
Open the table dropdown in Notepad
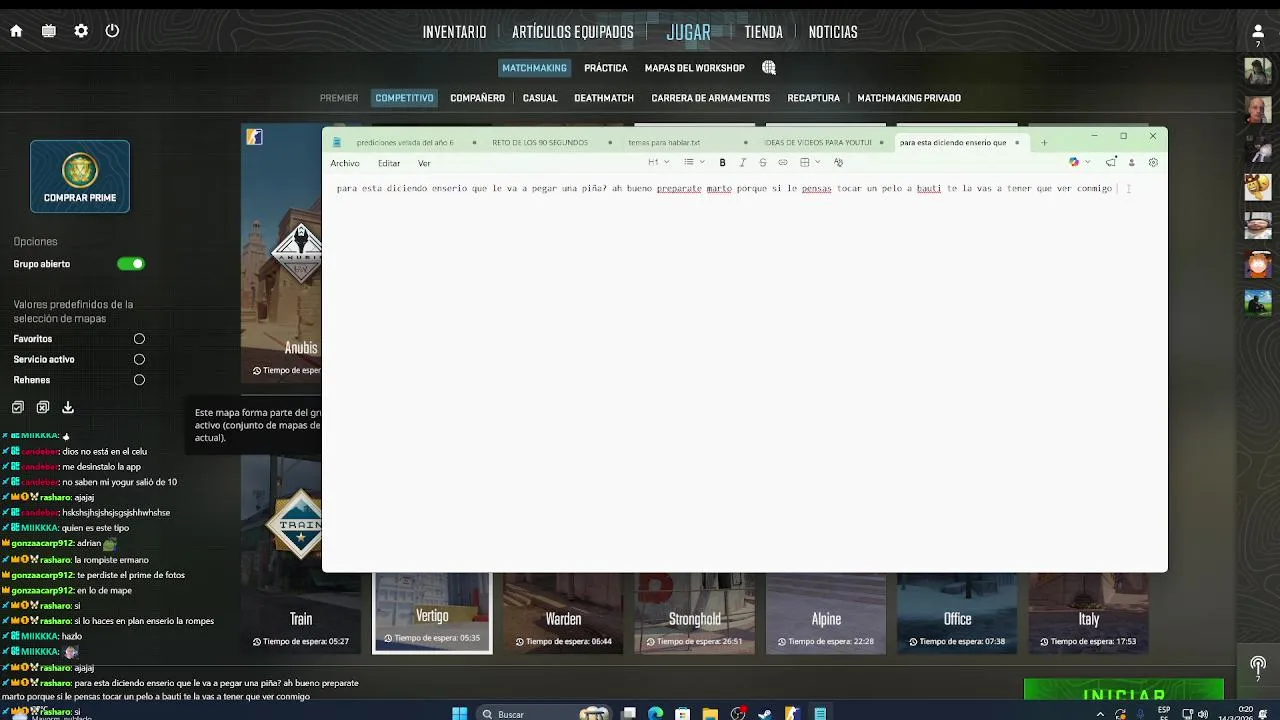[x=810, y=163]
